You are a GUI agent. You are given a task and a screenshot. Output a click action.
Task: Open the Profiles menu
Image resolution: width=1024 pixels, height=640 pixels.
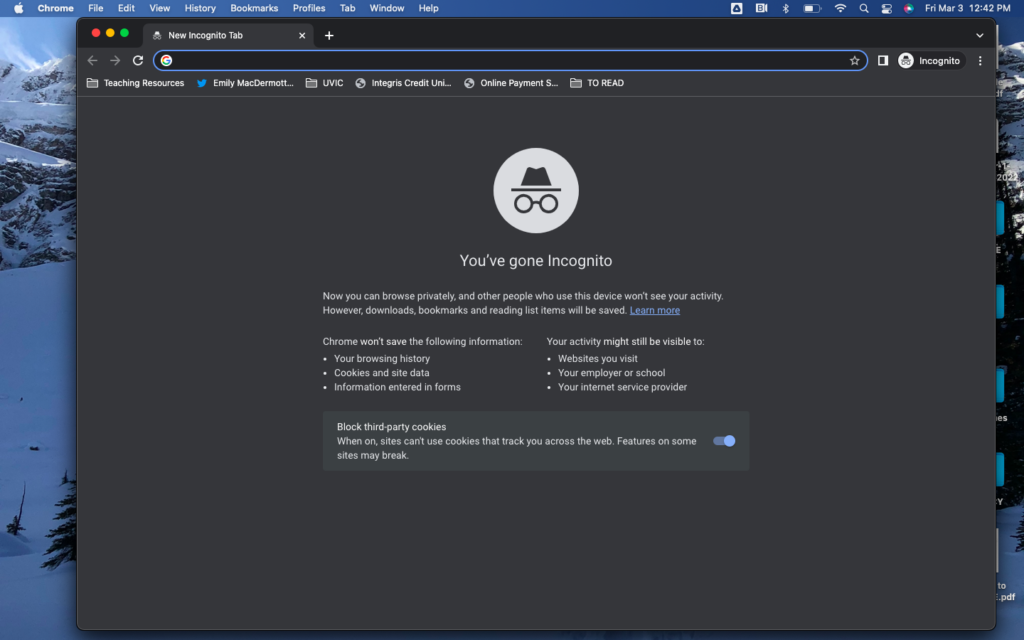click(x=309, y=8)
